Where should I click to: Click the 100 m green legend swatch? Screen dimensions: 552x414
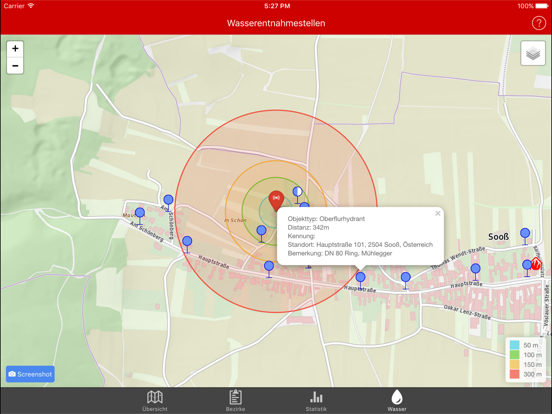pos(514,355)
